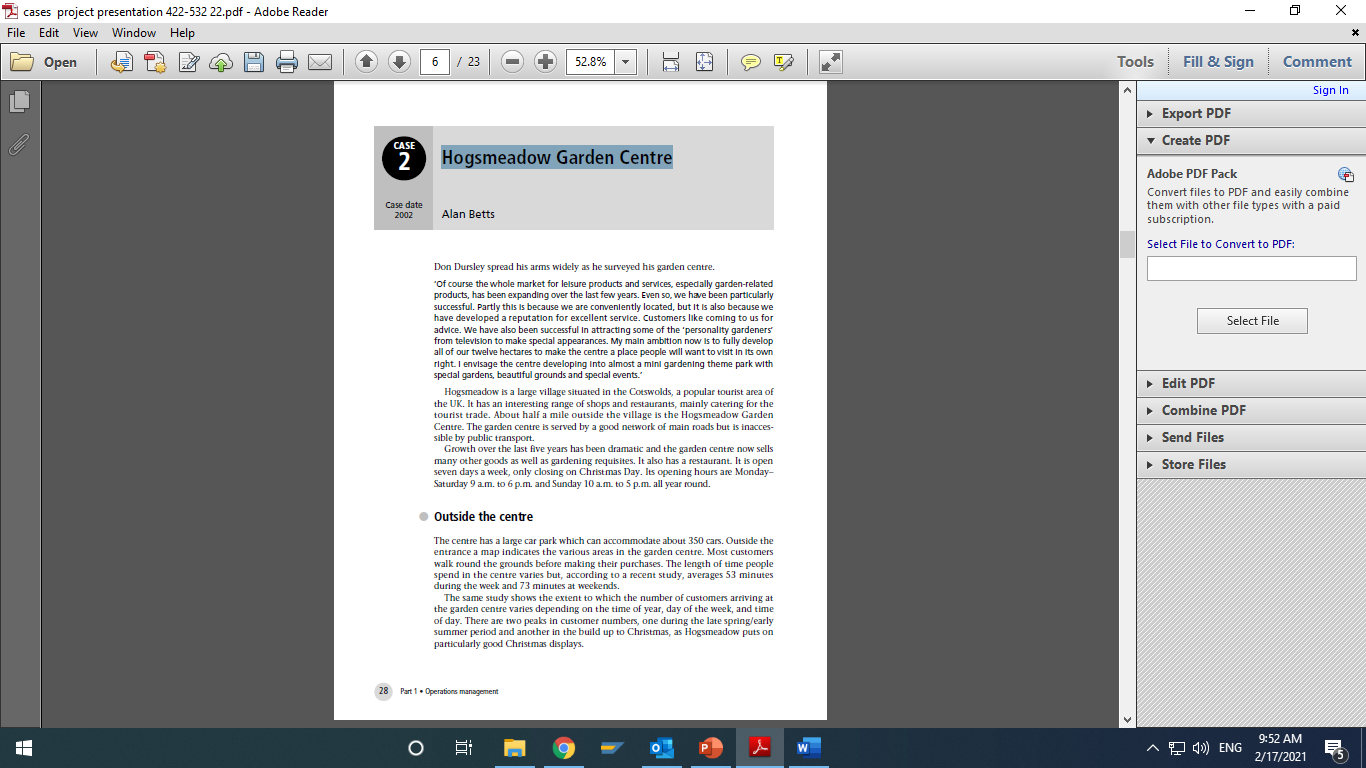
Task: Save the file with the floppy disk icon
Action: (x=254, y=62)
